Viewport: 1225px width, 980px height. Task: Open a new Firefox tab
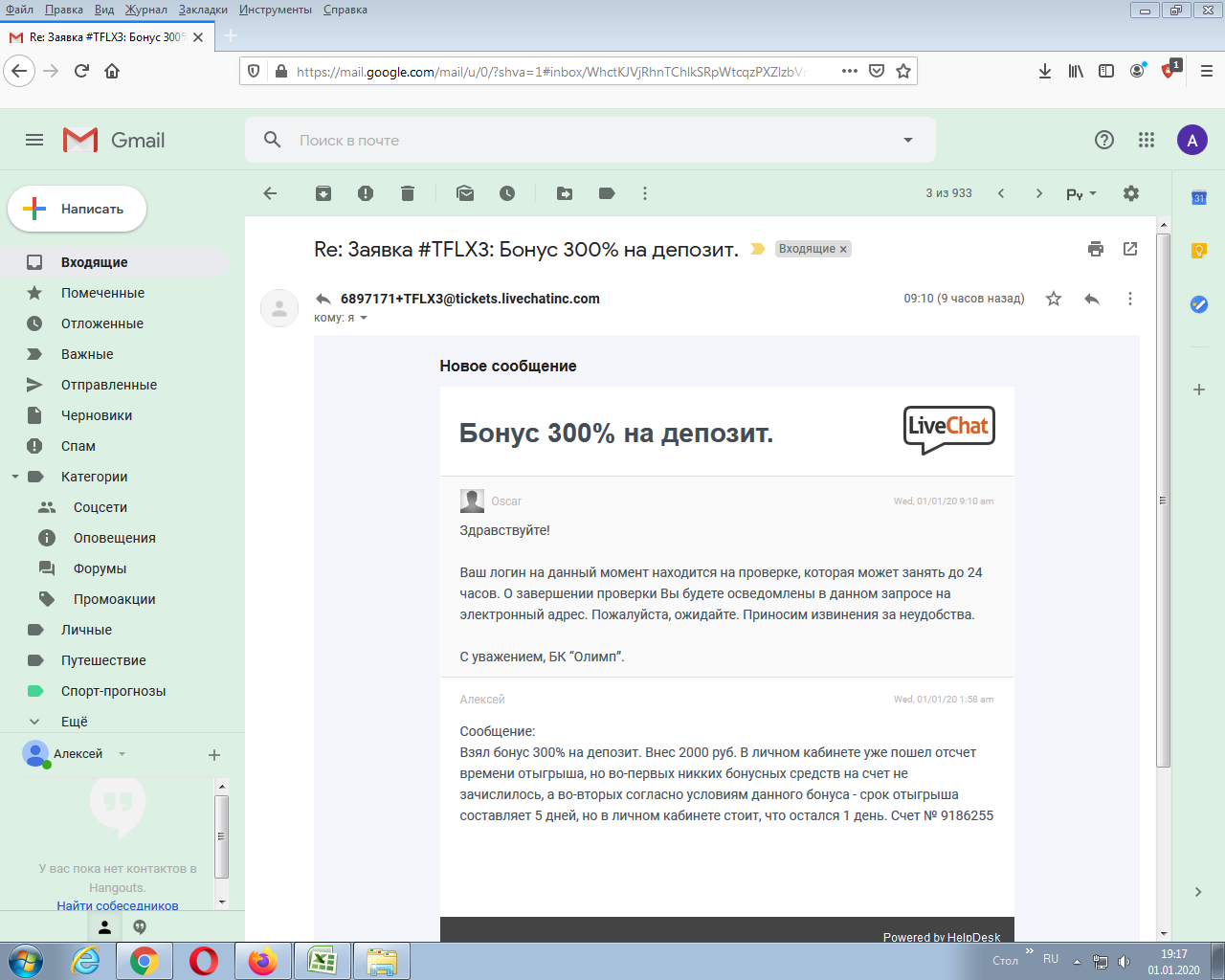pos(230,36)
